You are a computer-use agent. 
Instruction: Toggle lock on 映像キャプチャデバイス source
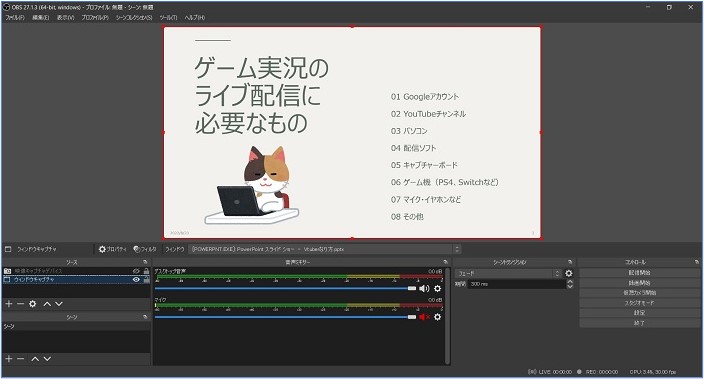(146, 271)
